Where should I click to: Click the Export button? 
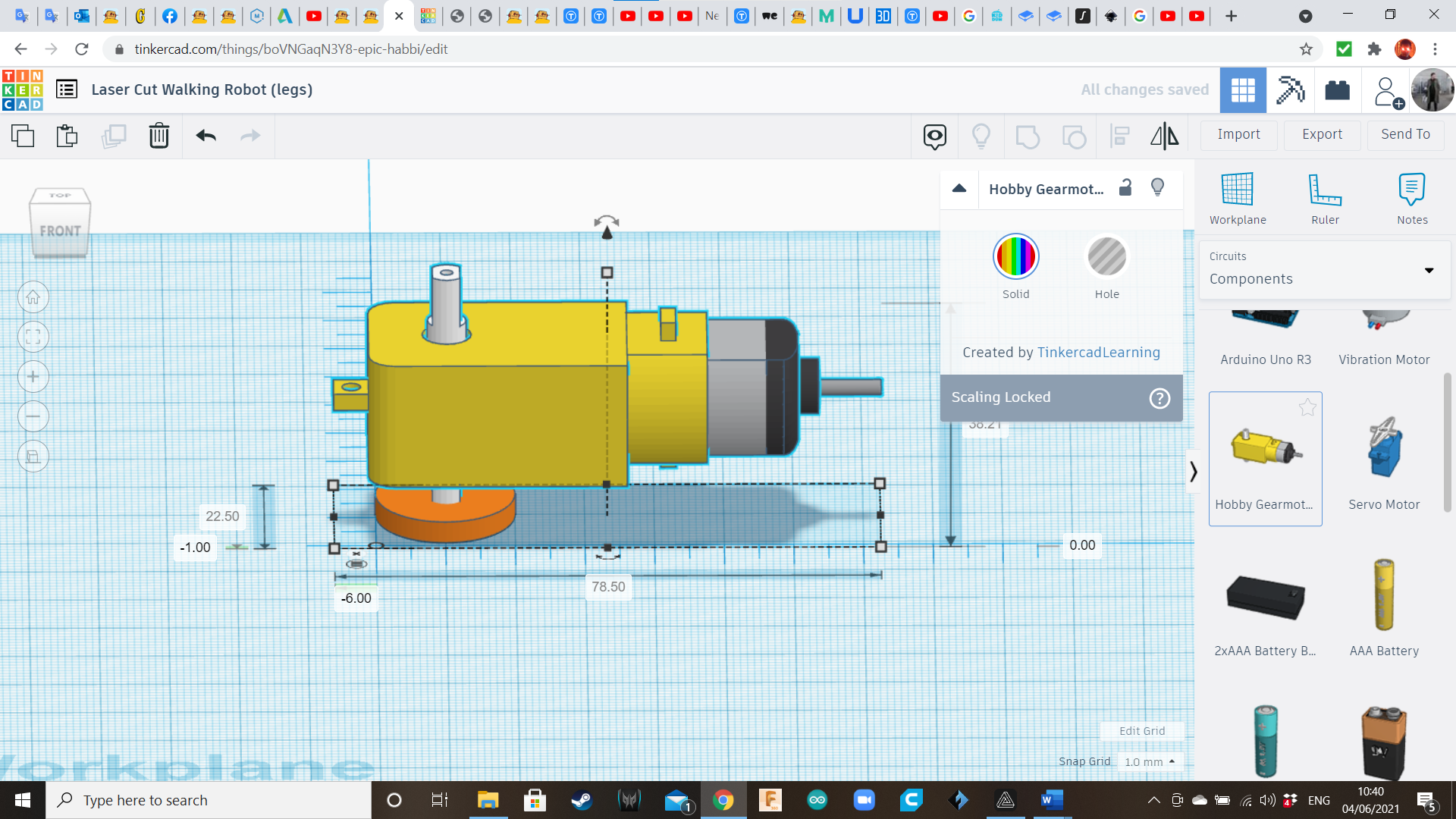coord(1321,134)
